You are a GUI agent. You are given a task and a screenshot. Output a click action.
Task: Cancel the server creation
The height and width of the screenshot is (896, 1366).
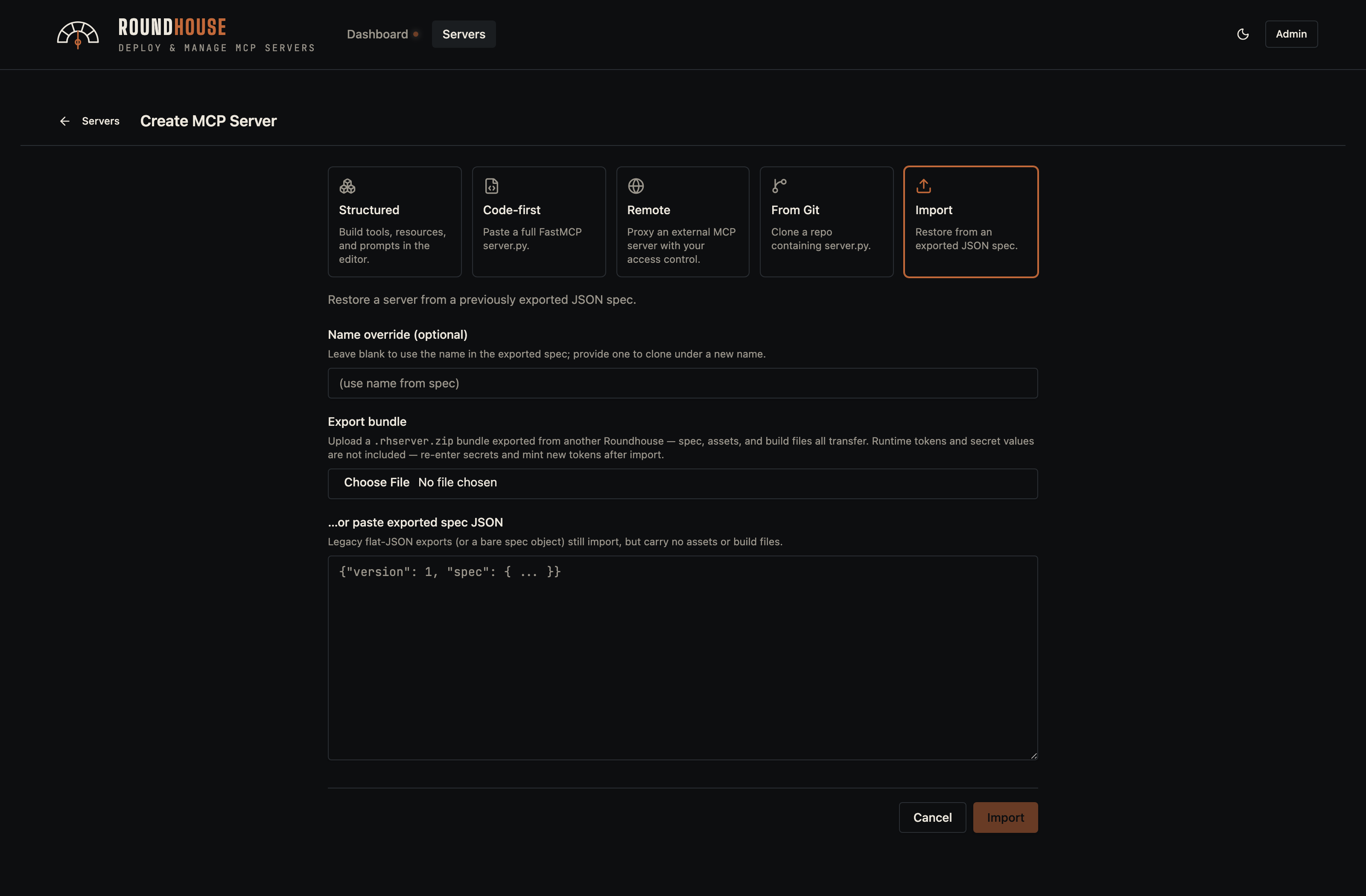(932, 817)
